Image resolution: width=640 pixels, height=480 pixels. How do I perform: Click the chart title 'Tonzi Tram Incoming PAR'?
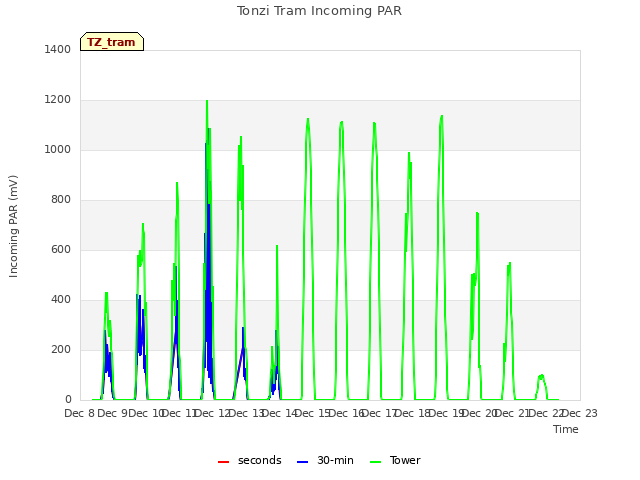click(x=319, y=11)
